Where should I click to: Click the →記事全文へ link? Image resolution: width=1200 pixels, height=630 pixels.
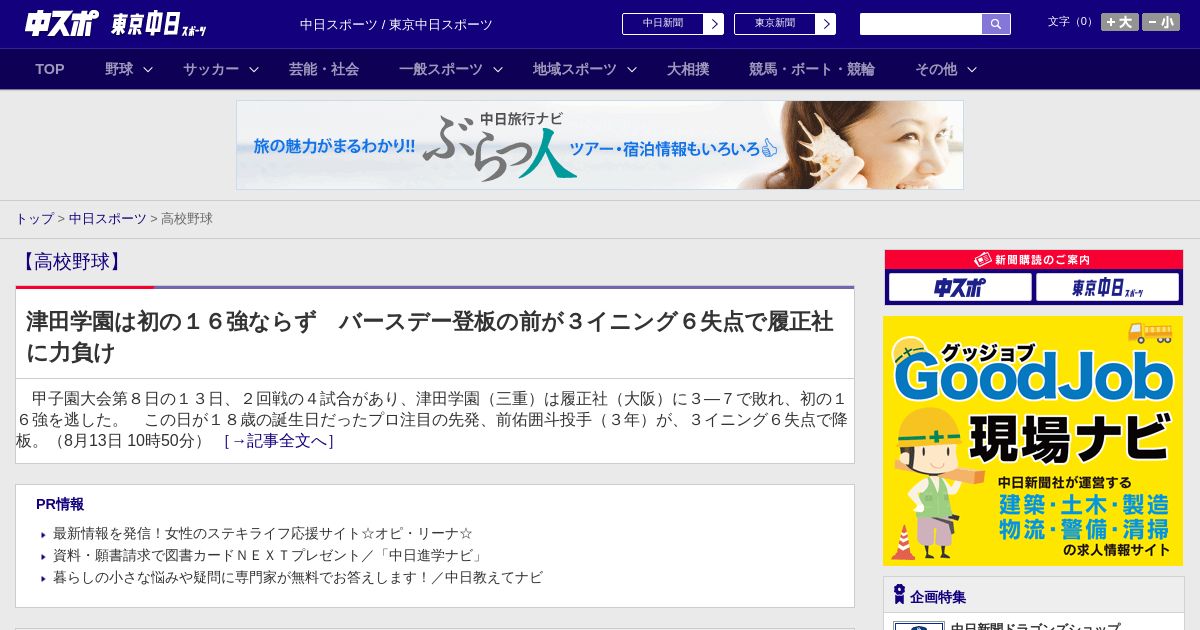(x=279, y=441)
